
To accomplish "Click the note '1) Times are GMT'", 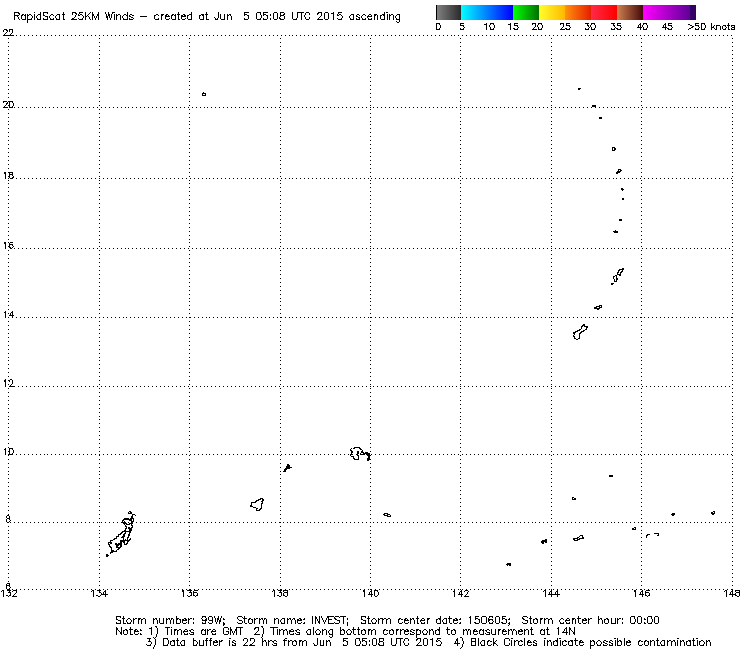I will (x=196, y=632).
